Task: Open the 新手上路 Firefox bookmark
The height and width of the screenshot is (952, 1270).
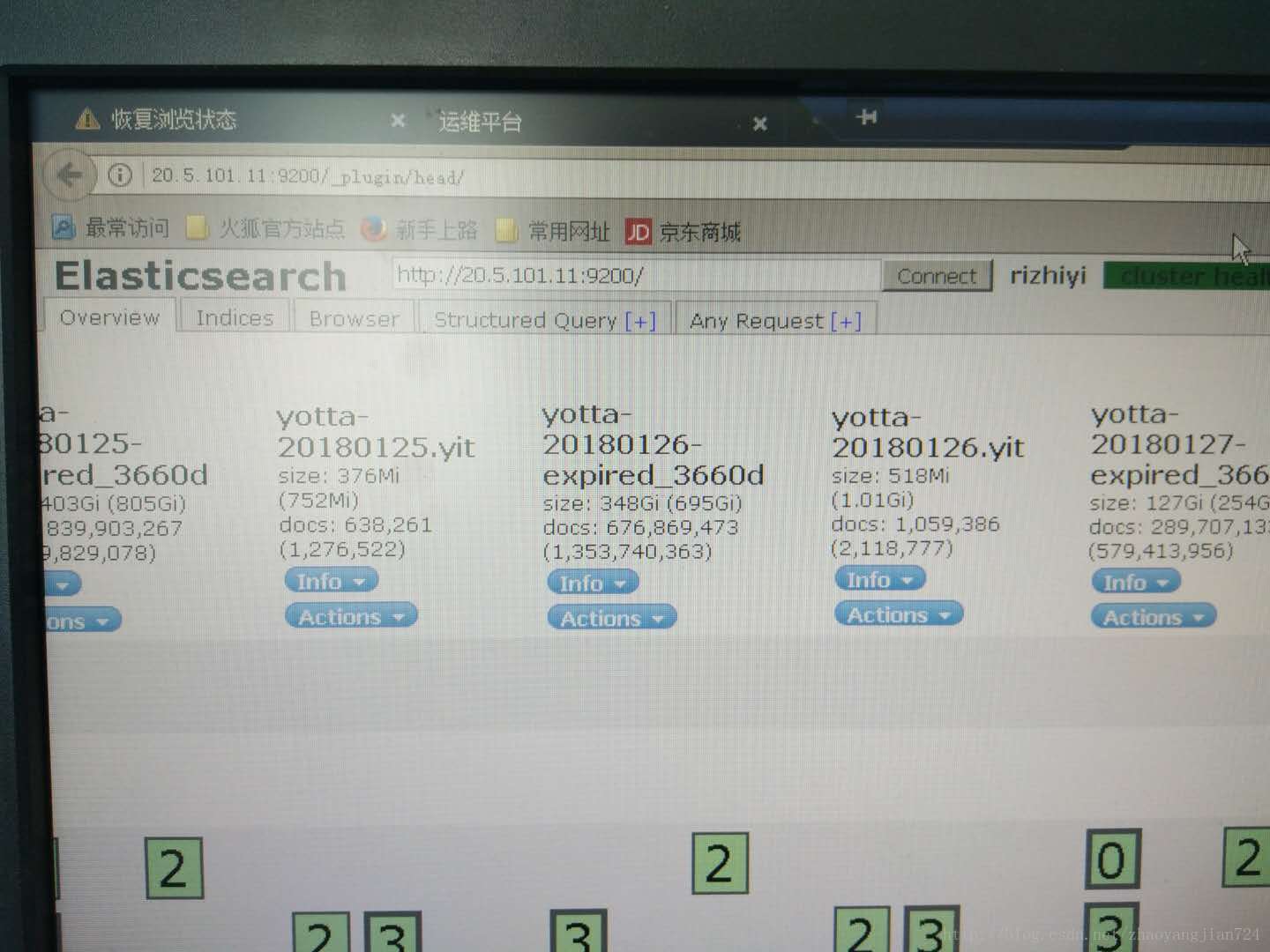Action: point(420,230)
